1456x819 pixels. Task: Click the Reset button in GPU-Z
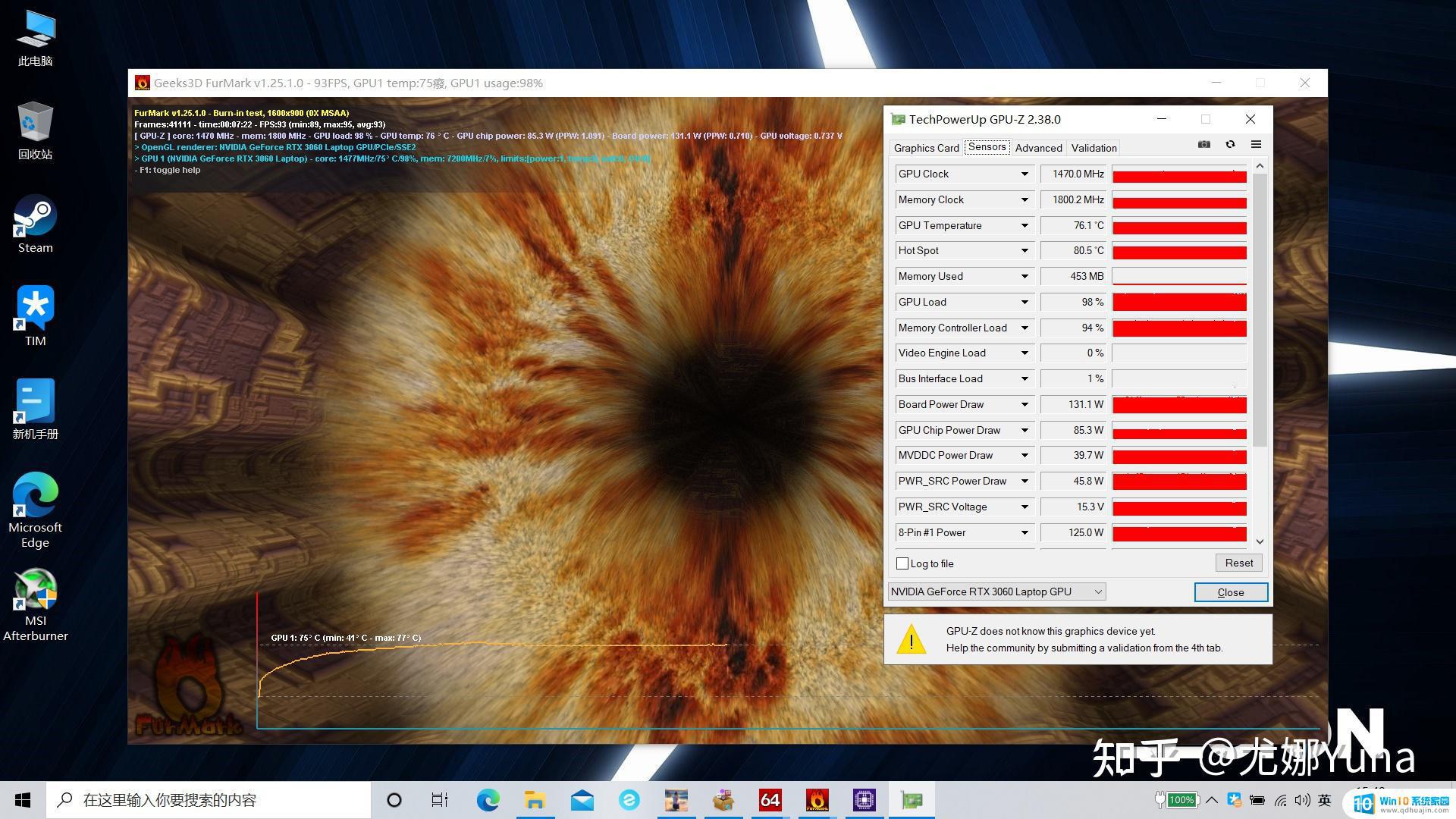[x=1238, y=562]
